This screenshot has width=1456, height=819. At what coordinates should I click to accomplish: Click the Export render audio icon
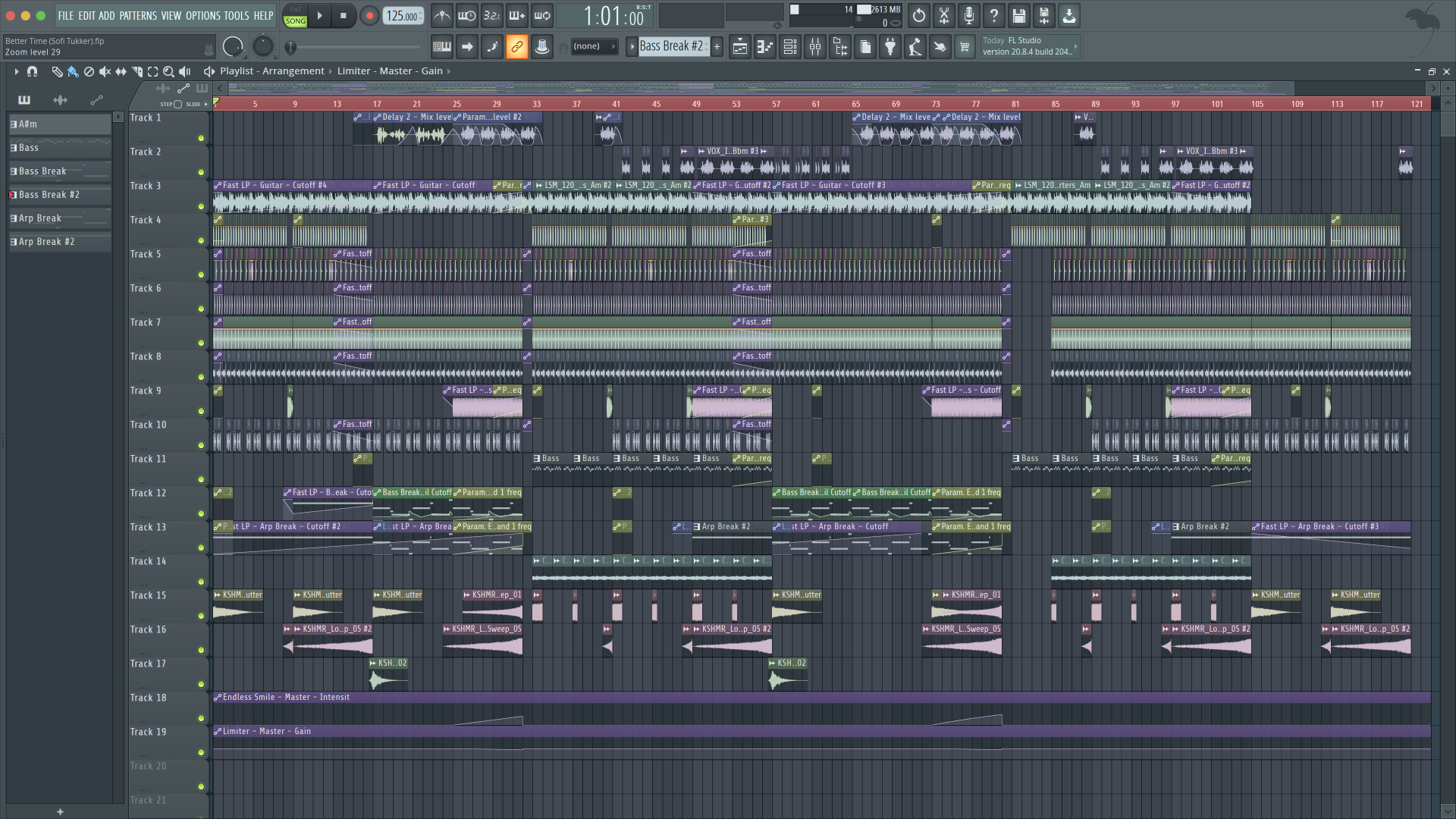point(1044,15)
